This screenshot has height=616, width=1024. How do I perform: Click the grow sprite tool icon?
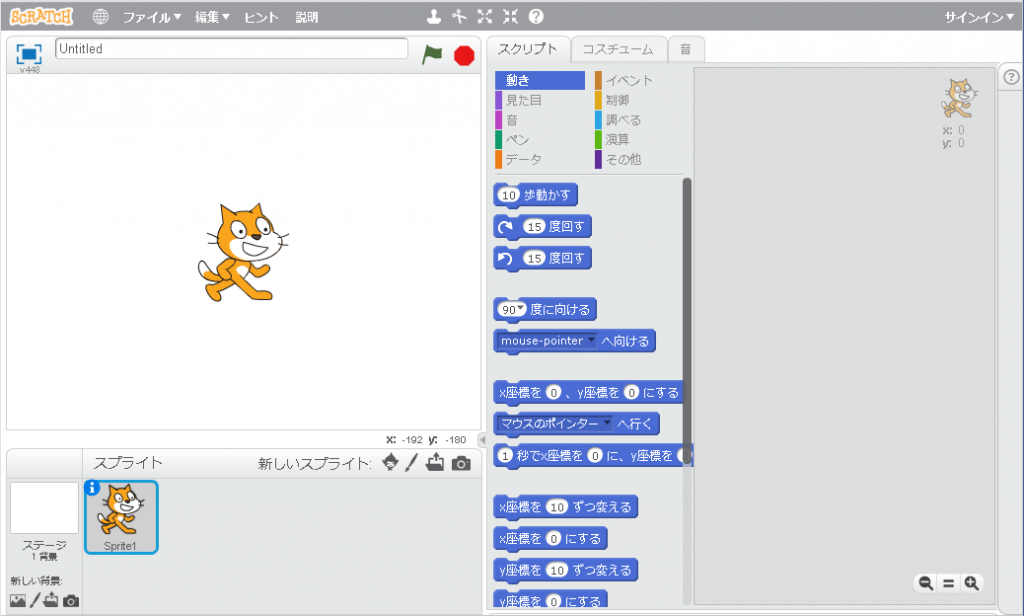(x=485, y=17)
